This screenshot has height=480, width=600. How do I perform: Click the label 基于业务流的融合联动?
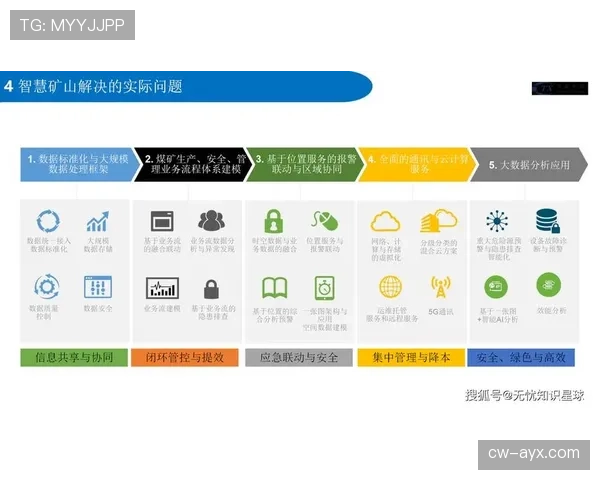(162, 245)
